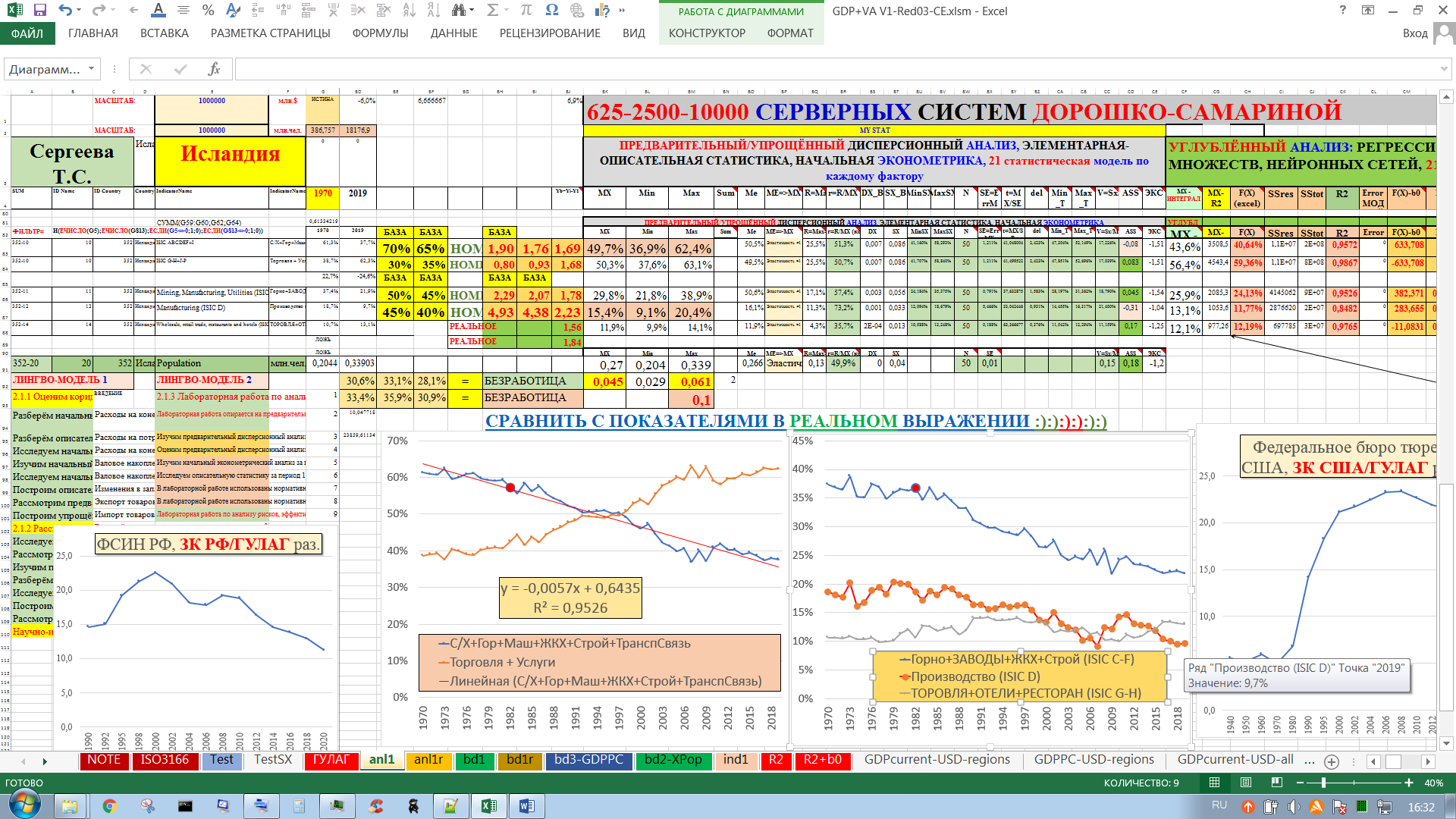Select Normal view button in status bar

1214,783
